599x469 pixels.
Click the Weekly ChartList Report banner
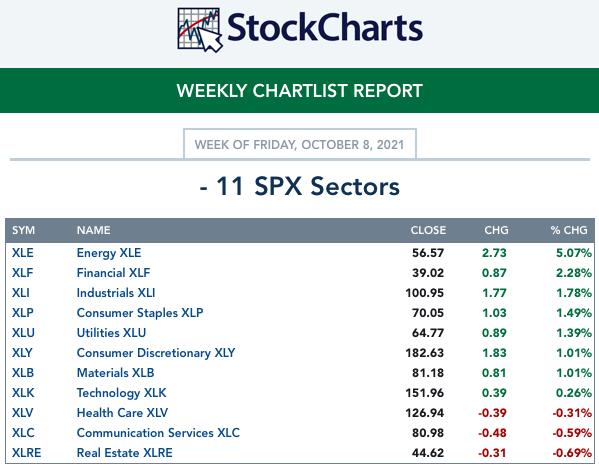(300, 91)
